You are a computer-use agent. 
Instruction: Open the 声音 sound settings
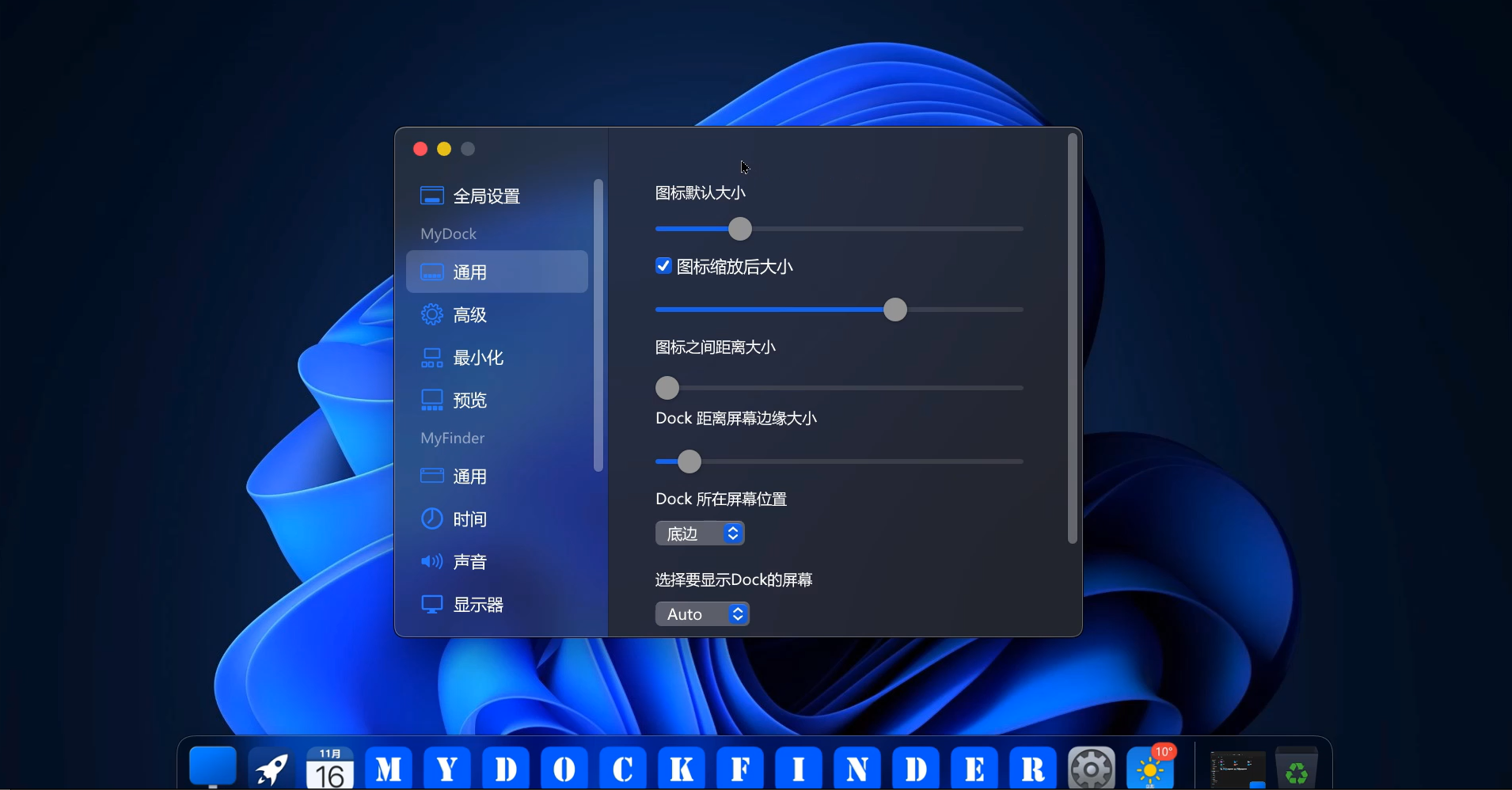point(497,562)
